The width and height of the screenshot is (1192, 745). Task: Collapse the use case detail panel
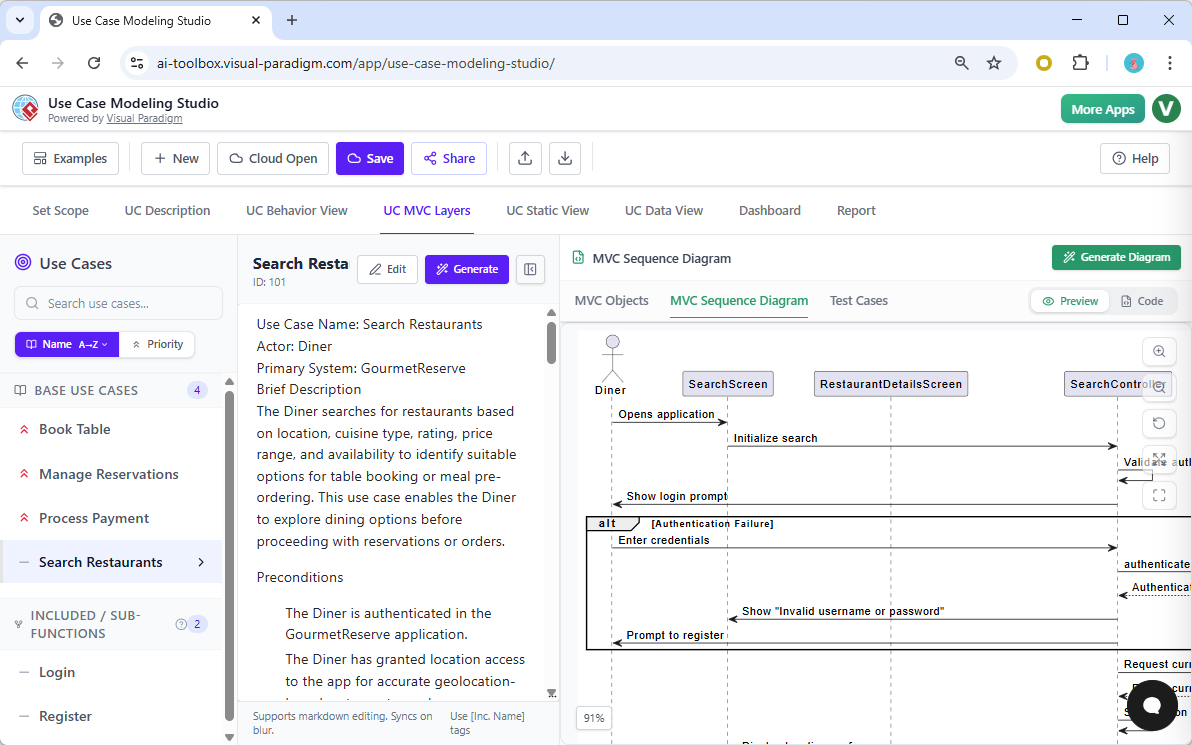pos(530,269)
